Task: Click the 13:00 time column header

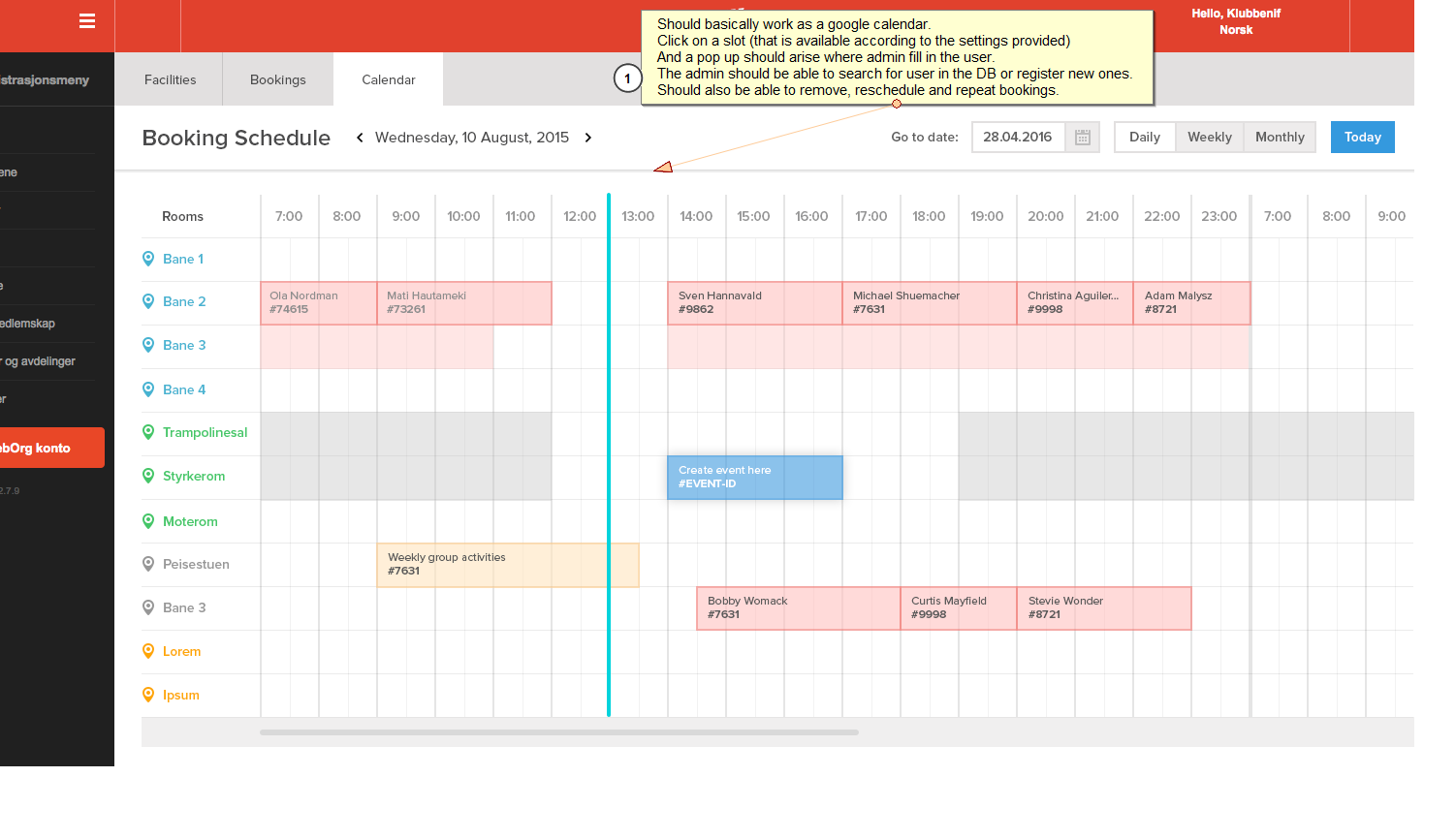Action: click(x=638, y=216)
